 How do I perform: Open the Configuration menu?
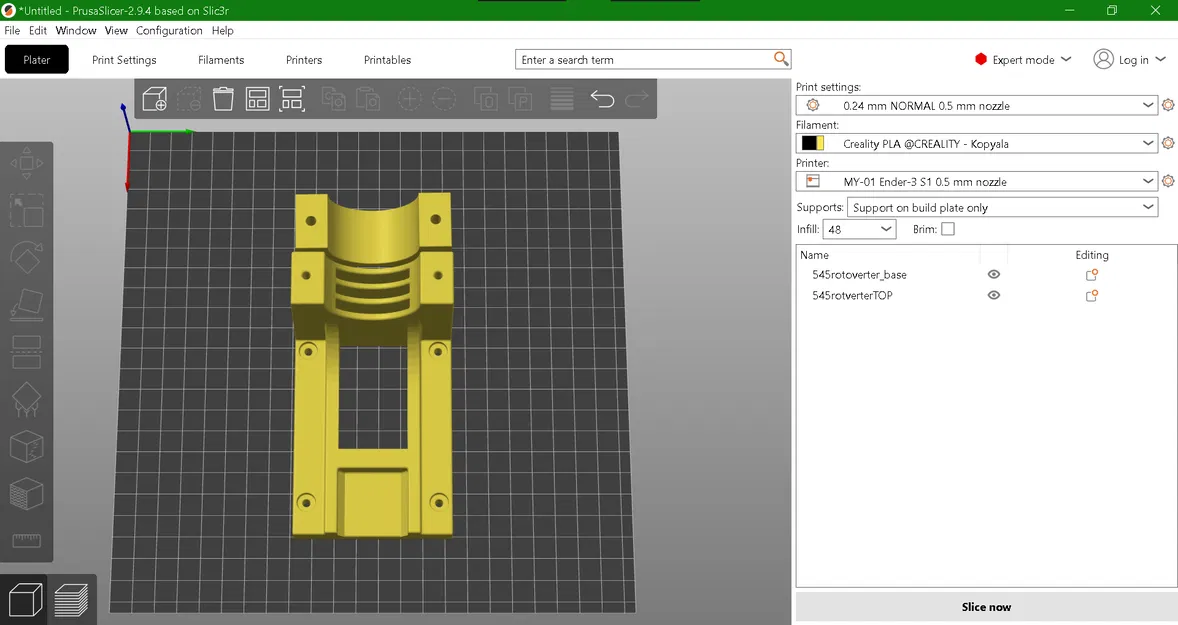169,31
